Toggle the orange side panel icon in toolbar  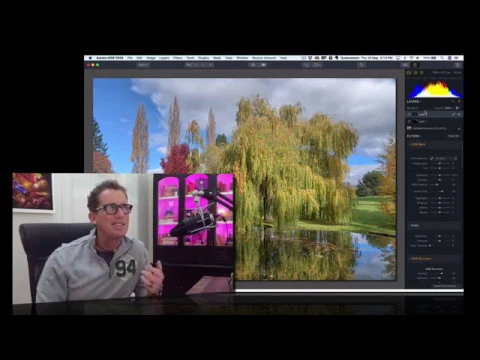pos(415,65)
